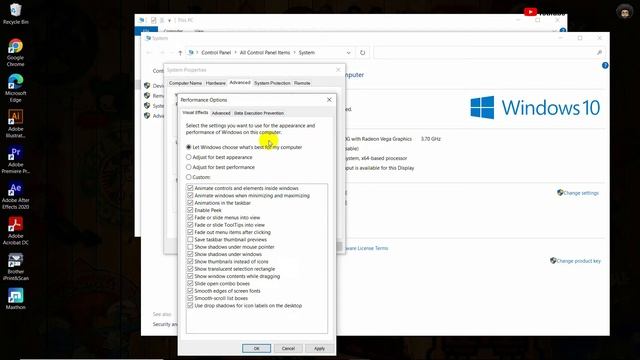Image resolution: width=640 pixels, height=360 pixels.
Task: Click 'All Control Panel Items' breadcrumb
Action: coord(265,53)
